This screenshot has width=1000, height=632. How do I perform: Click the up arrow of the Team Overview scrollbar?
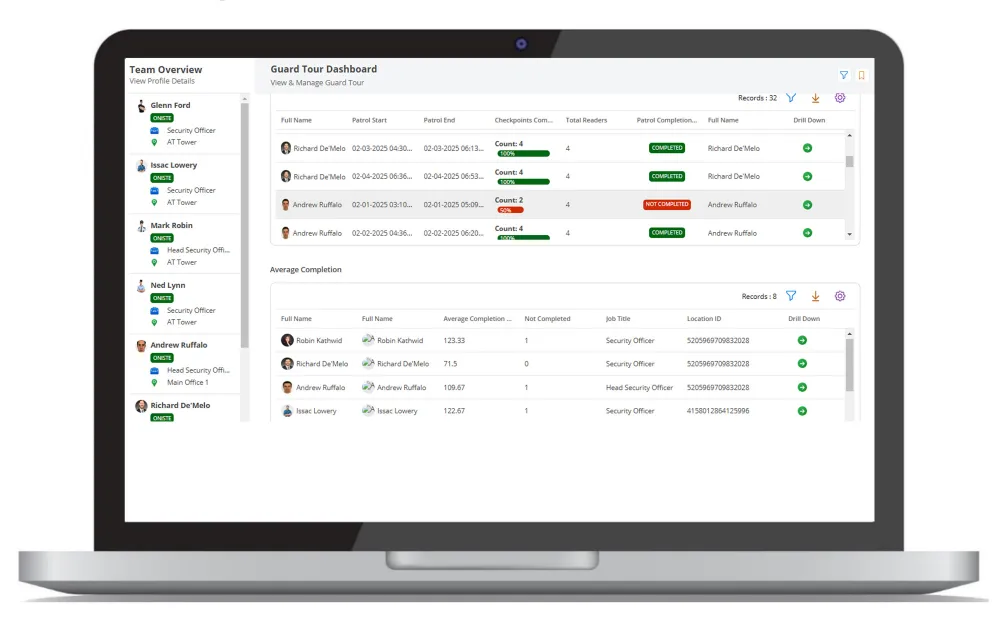pyautogui.click(x=244, y=99)
